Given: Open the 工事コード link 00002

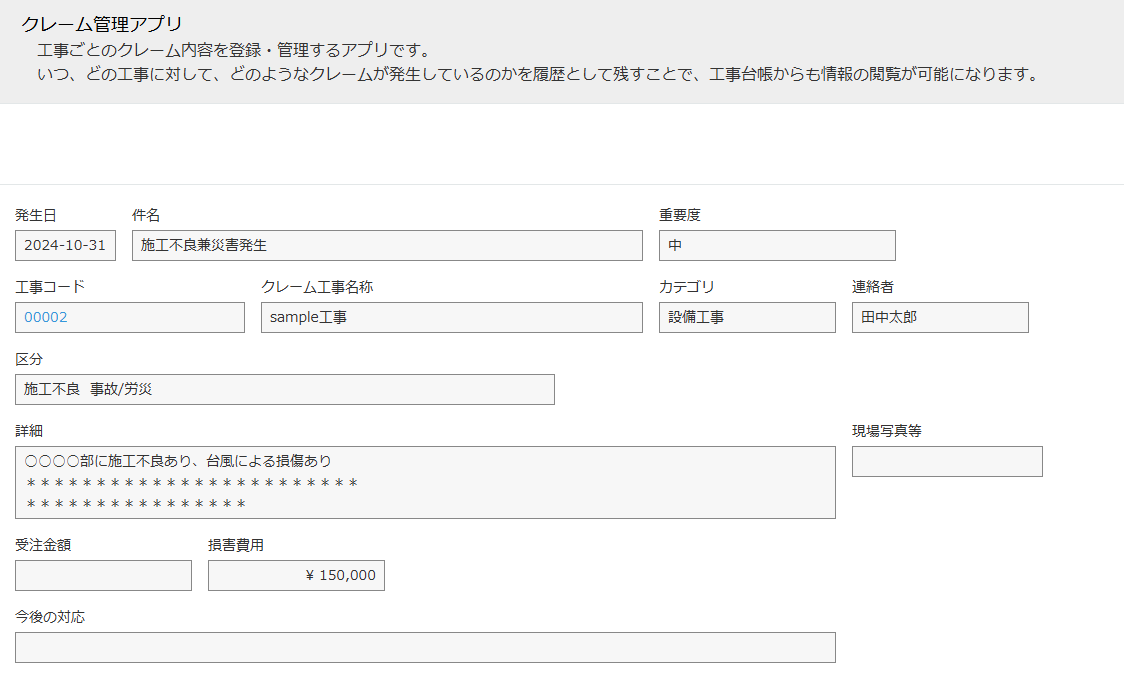Looking at the screenshot, I should tap(46, 317).
